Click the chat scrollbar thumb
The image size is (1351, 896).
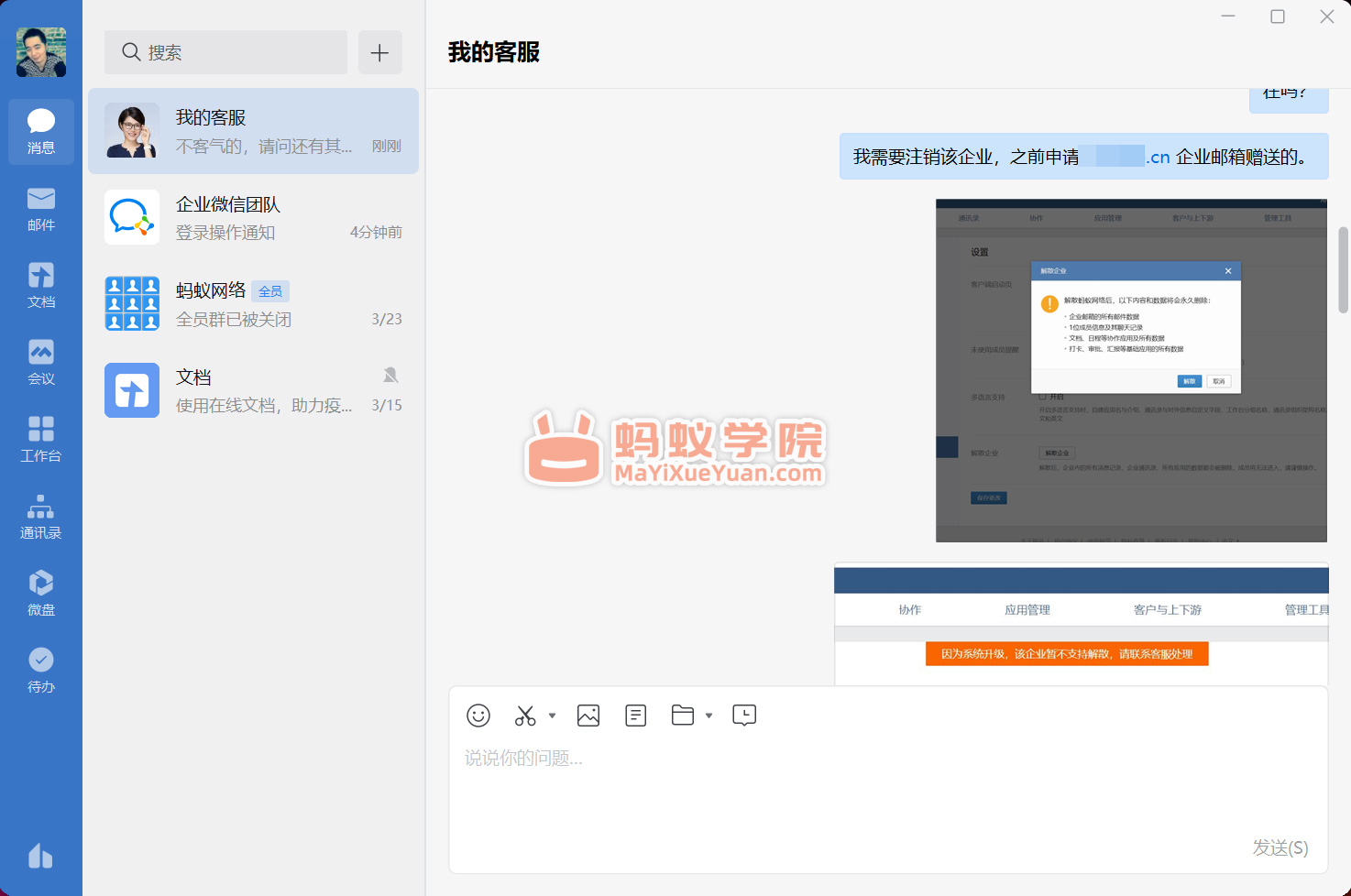click(1344, 270)
